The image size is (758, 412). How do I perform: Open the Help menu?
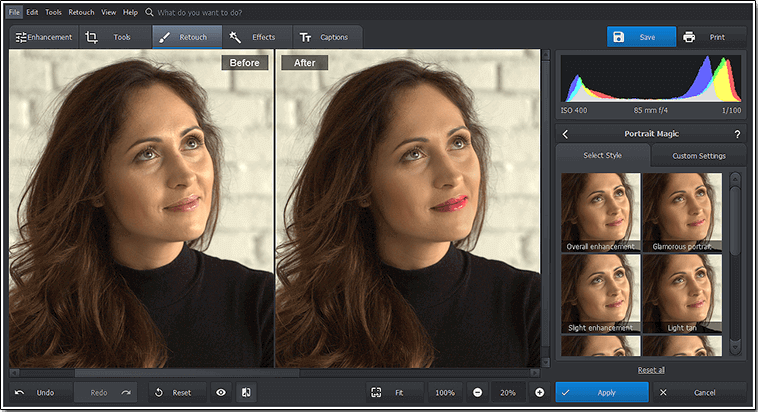(130, 13)
